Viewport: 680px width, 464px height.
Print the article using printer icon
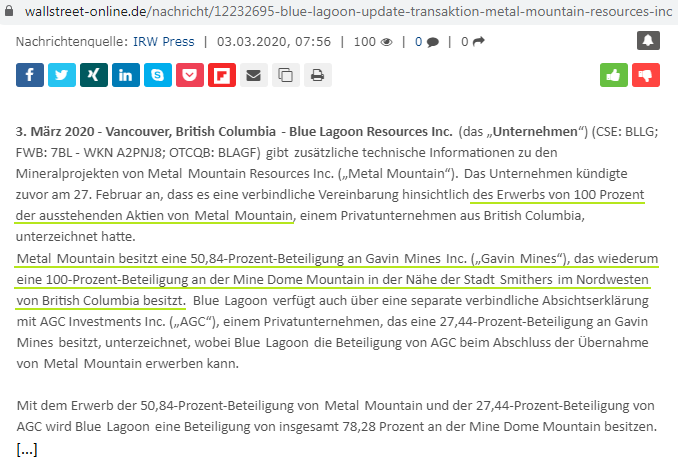pos(318,75)
